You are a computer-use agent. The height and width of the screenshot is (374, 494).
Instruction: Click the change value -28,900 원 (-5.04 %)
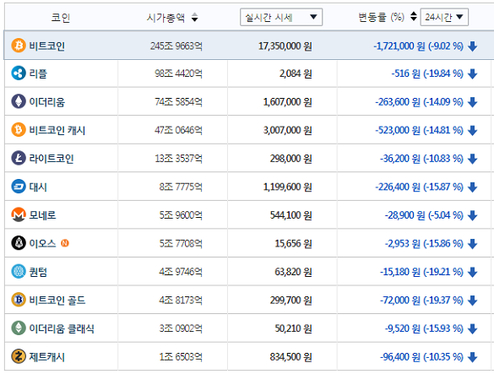coord(424,215)
